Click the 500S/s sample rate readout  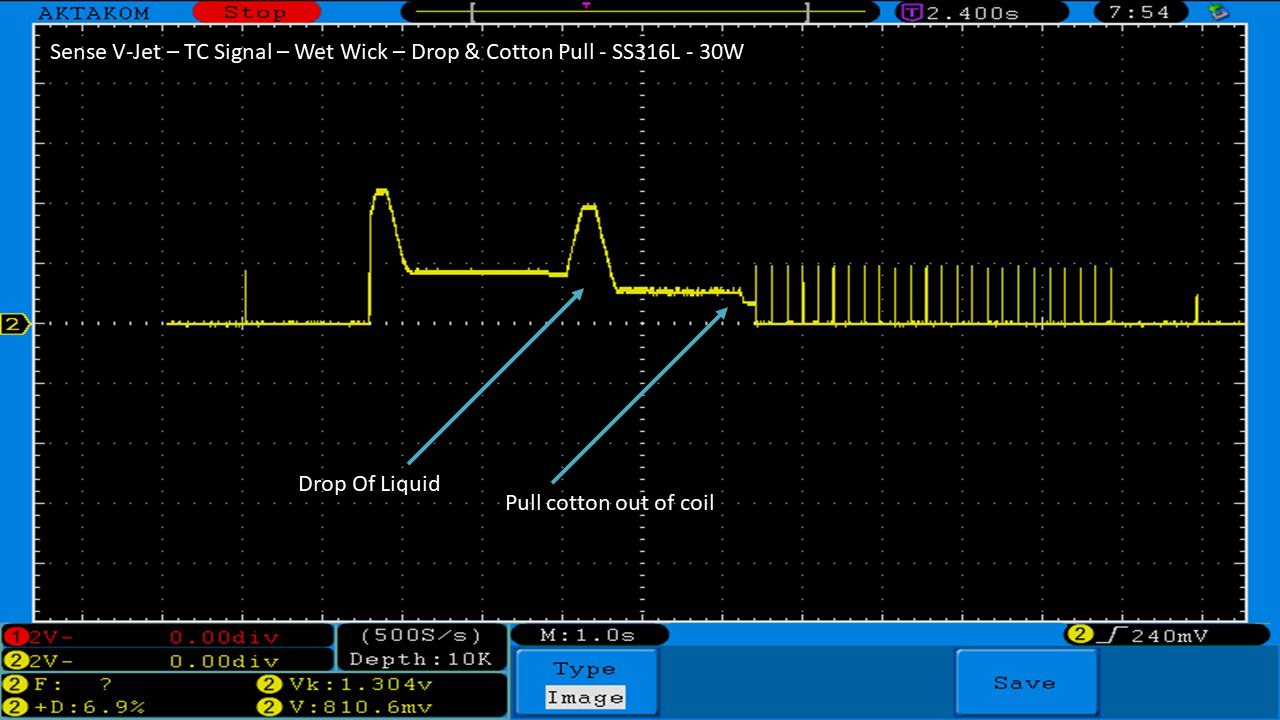pyautogui.click(x=420, y=636)
